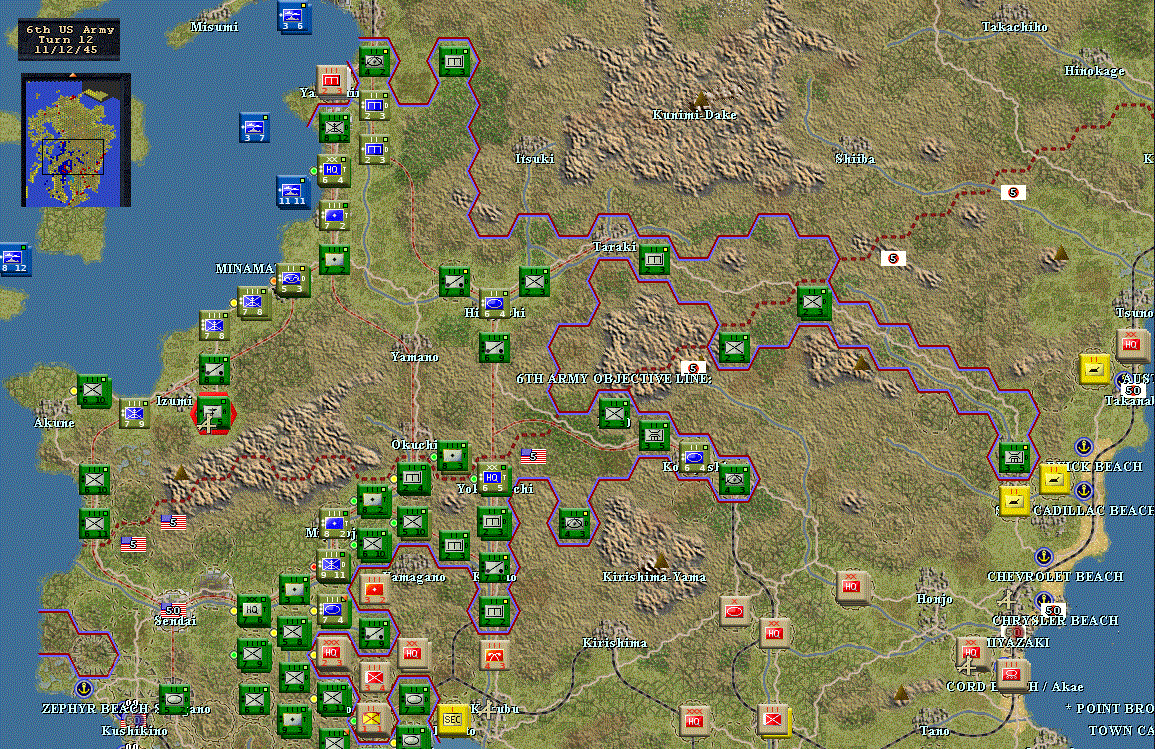Click the Misumi town label

214,27
